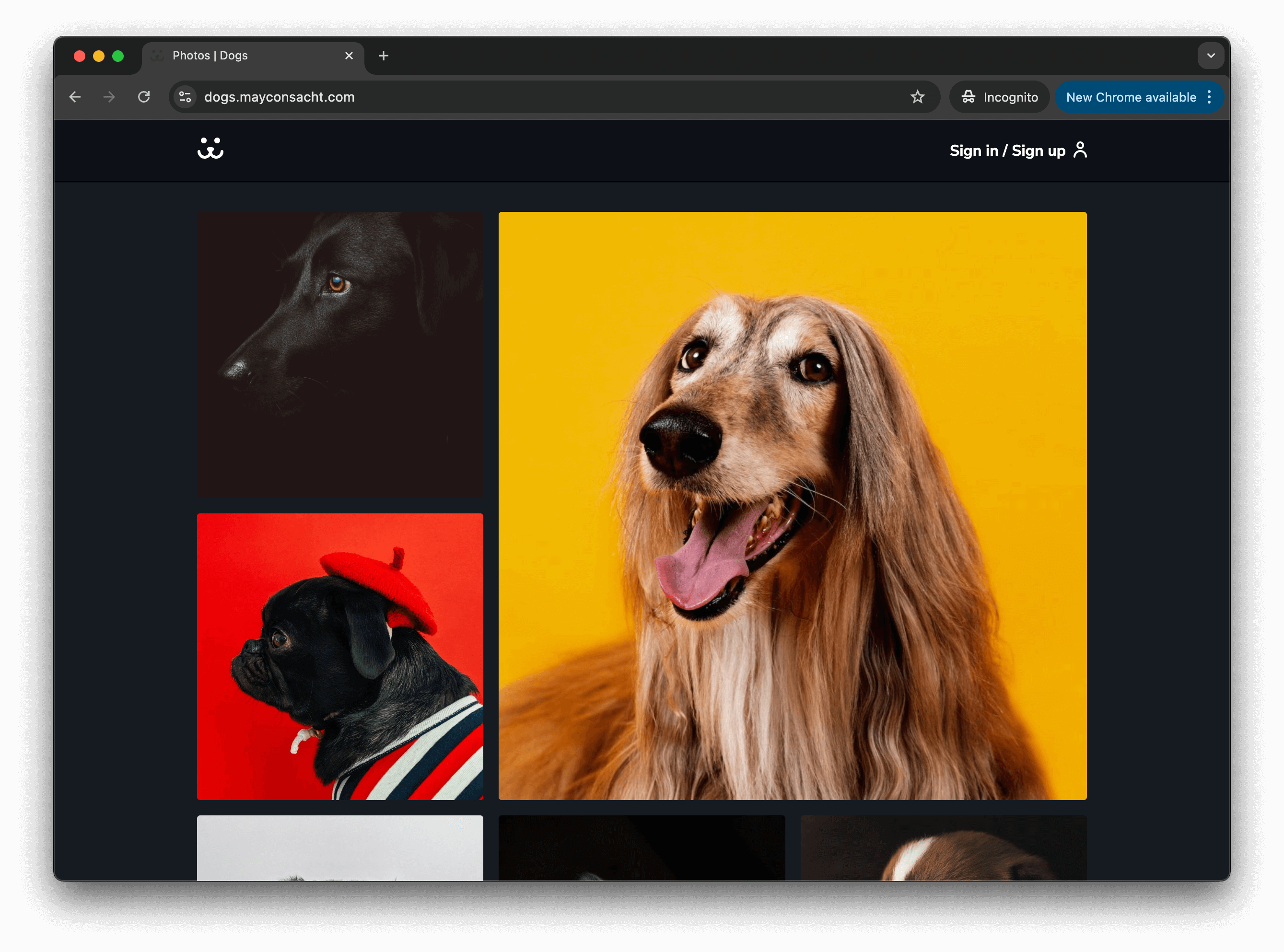Expand the tab search dropdown
Viewport: 1284px width, 952px height.
1210,56
